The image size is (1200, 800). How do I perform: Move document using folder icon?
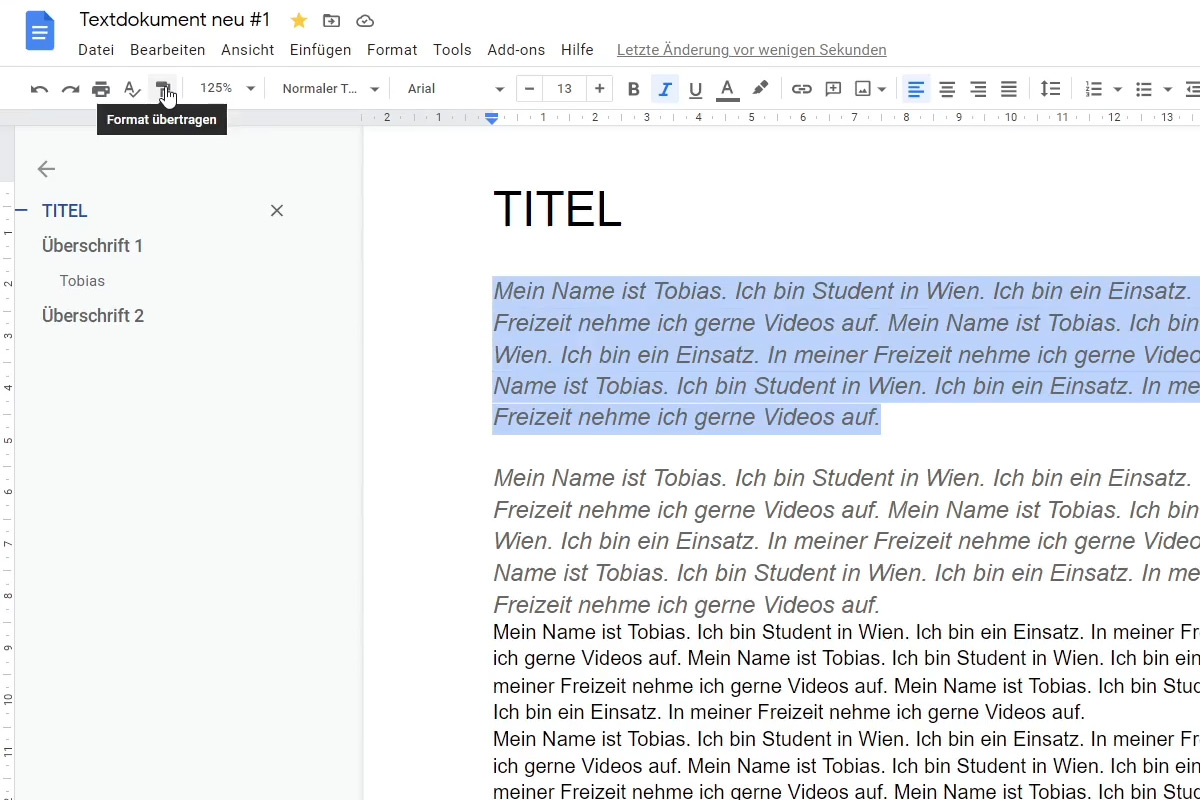click(331, 20)
